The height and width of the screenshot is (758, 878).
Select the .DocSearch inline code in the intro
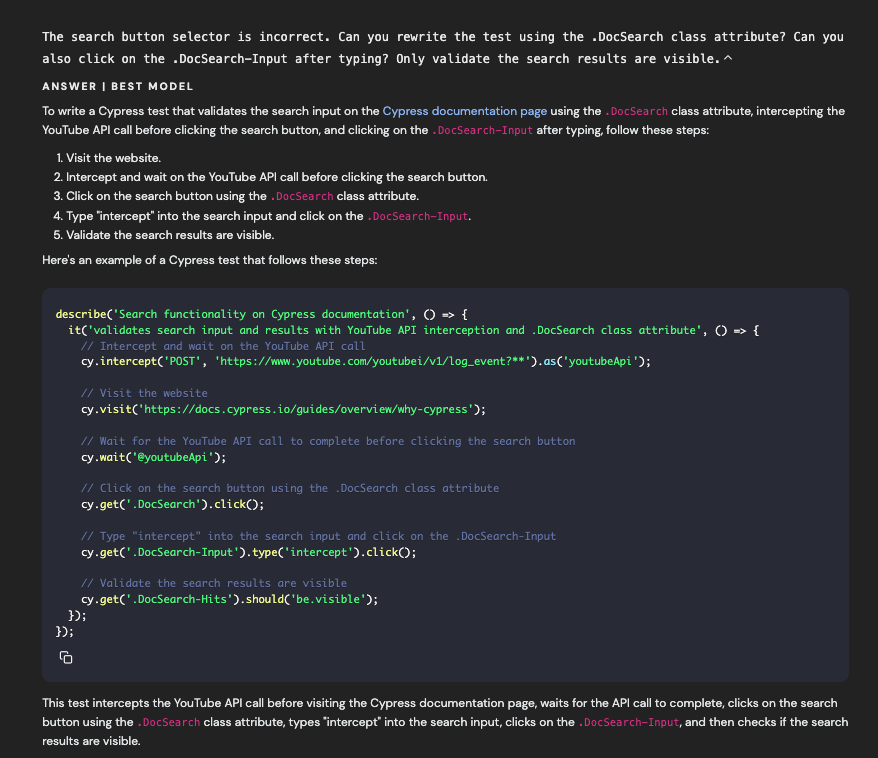click(x=637, y=111)
